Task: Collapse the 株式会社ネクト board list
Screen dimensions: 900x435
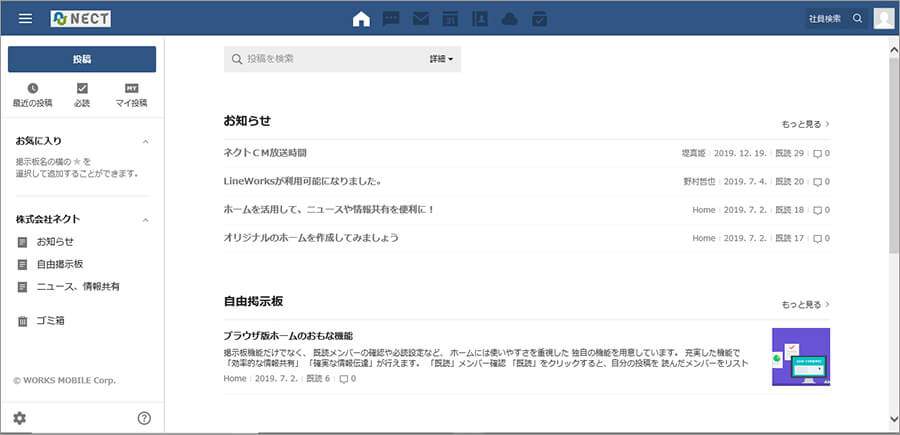Action: click(x=145, y=219)
